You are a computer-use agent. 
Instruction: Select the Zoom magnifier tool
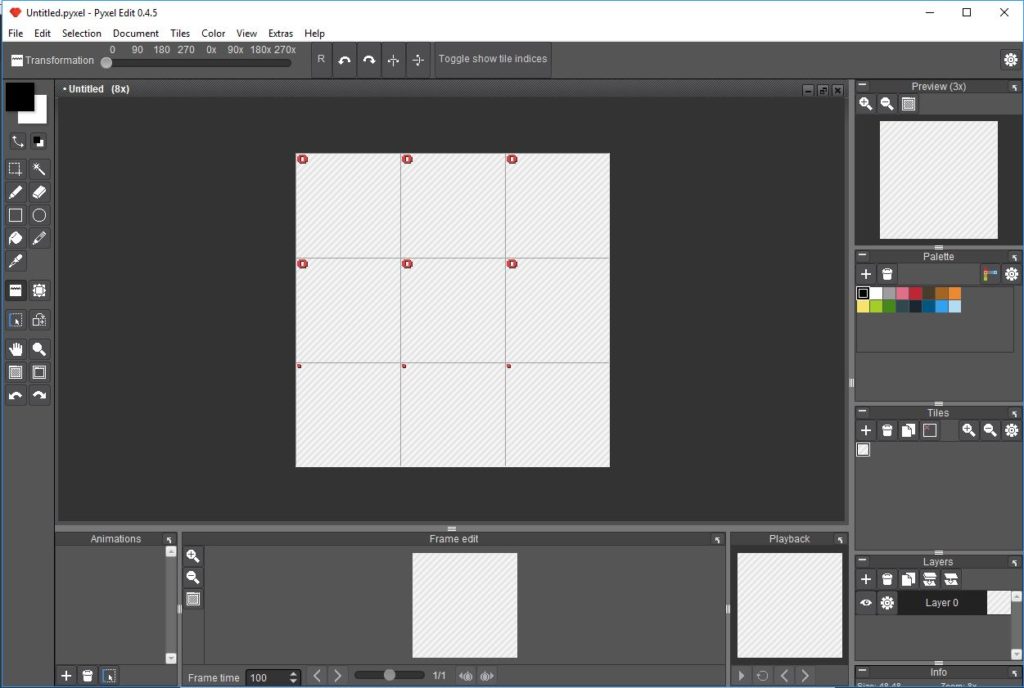click(x=38, y=348)
